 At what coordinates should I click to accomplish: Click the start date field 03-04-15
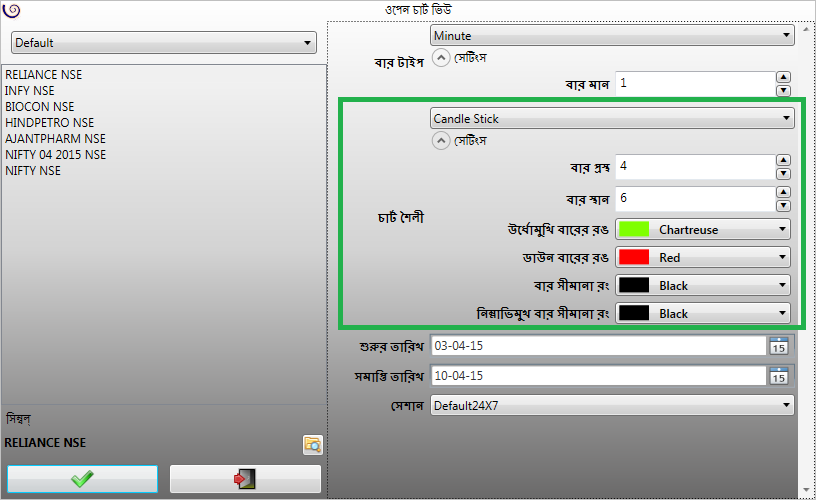pos(598,346)
